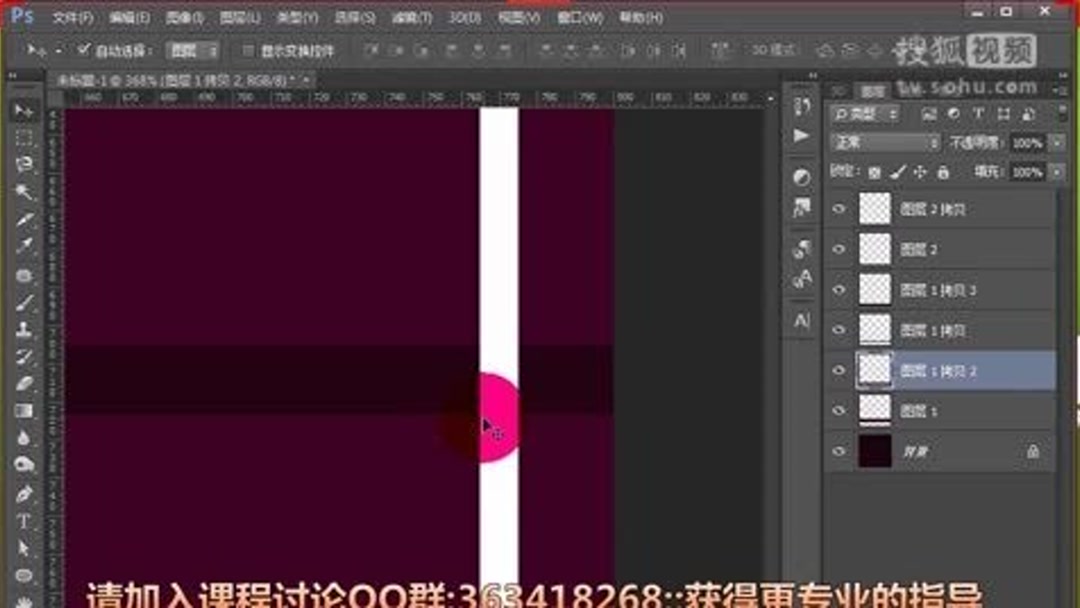Viewport: 1080px width, 608px height.
Task: Hide the 背景 layer
Action: (x=838, y=450)
